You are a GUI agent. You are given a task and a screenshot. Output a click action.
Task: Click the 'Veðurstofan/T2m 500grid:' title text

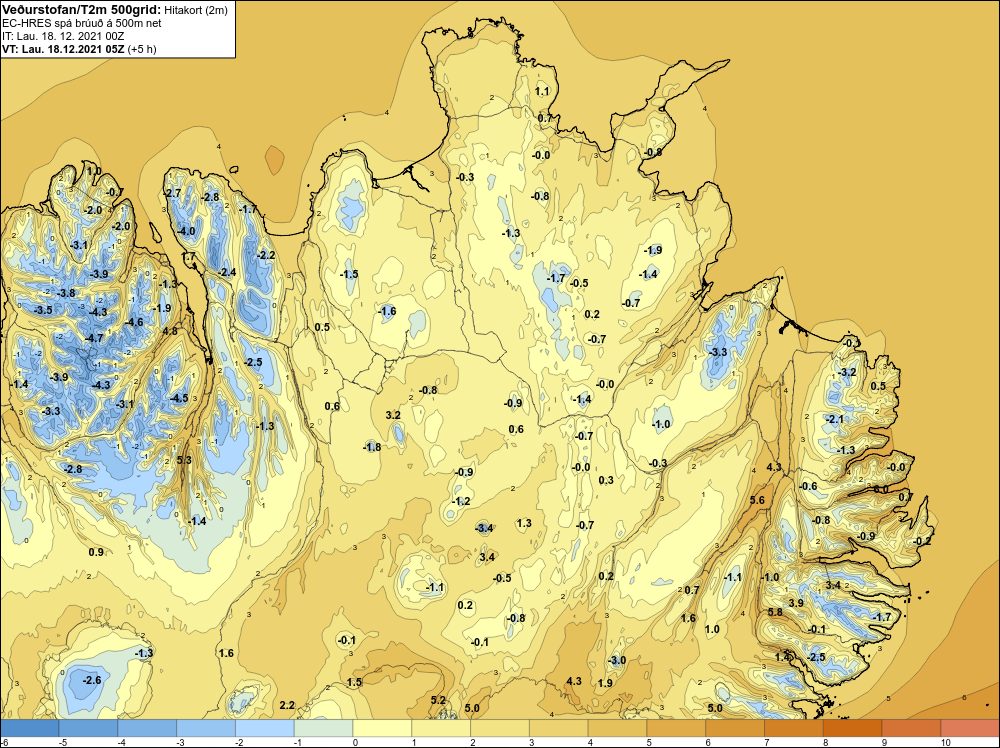click(81, 9)
